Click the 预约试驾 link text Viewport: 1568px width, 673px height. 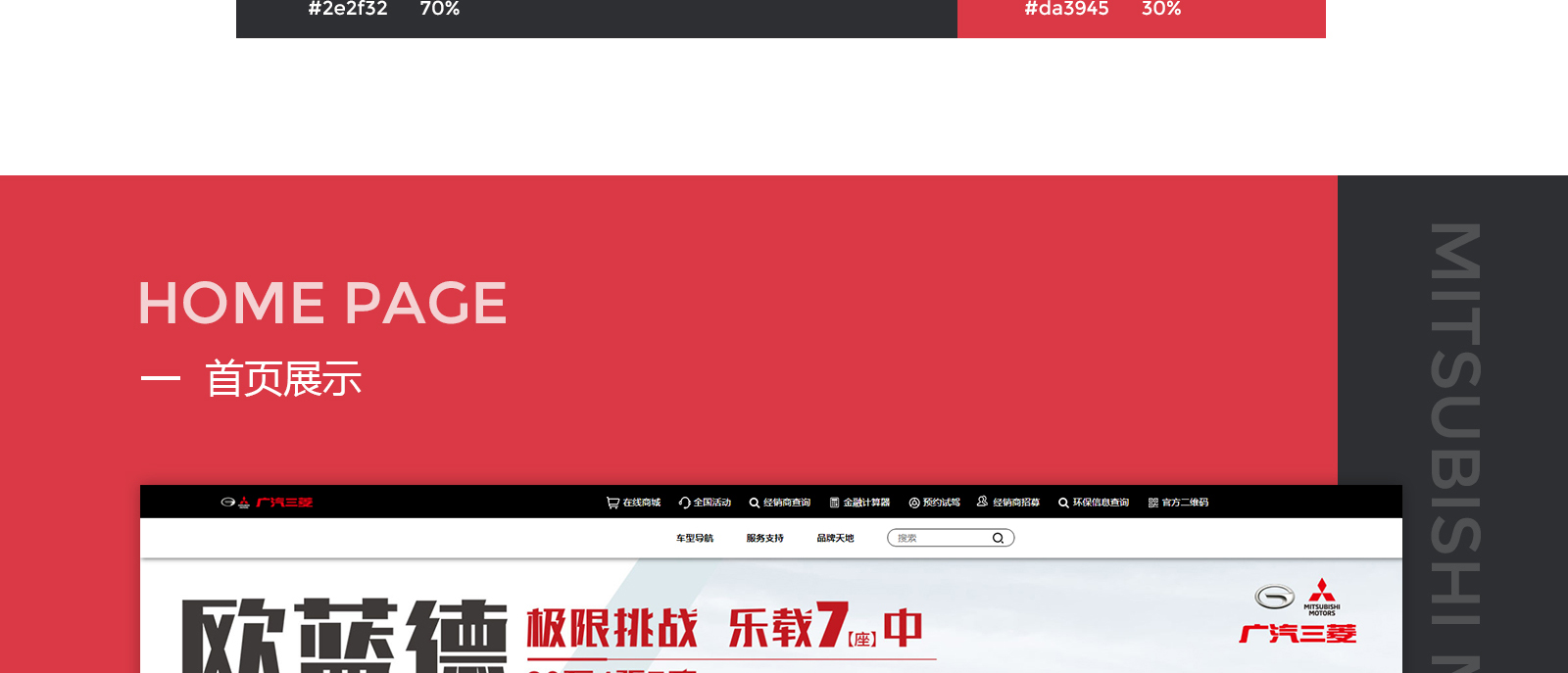coord(942,503)
